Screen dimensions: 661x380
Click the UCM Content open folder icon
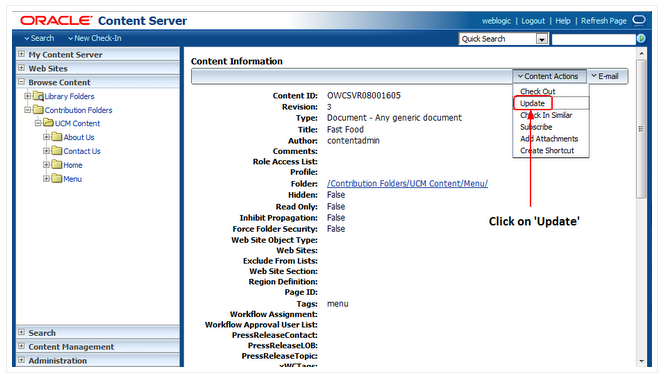coord(48,123)
